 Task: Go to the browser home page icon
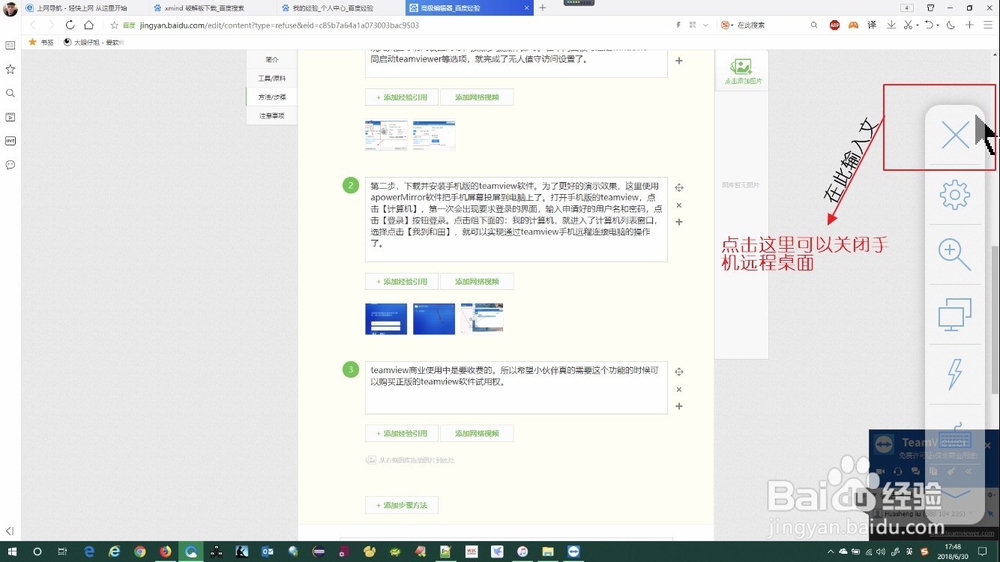(x=89, y=25)
